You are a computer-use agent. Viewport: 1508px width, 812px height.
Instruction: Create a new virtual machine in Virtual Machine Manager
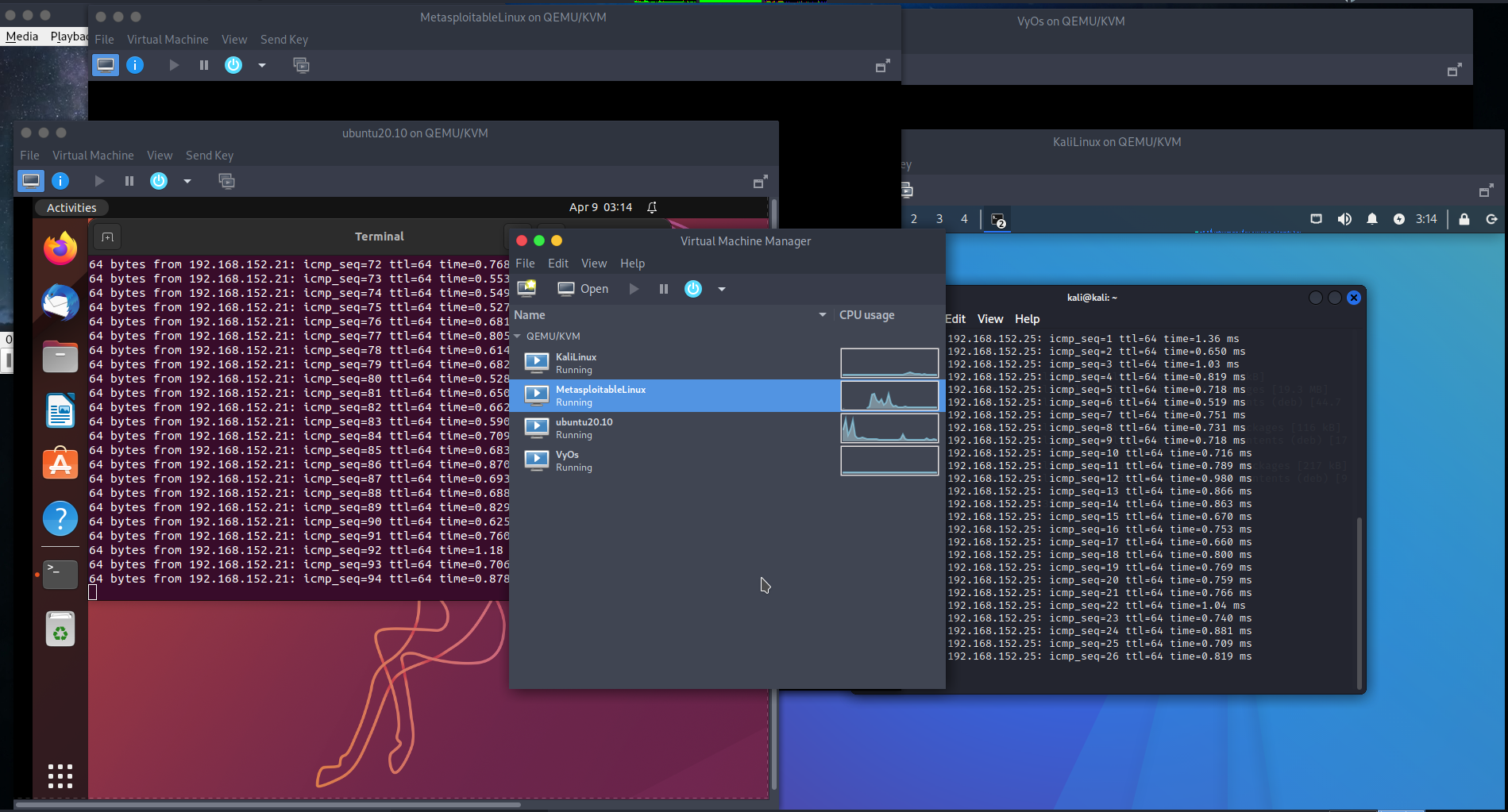coord(526,288)
